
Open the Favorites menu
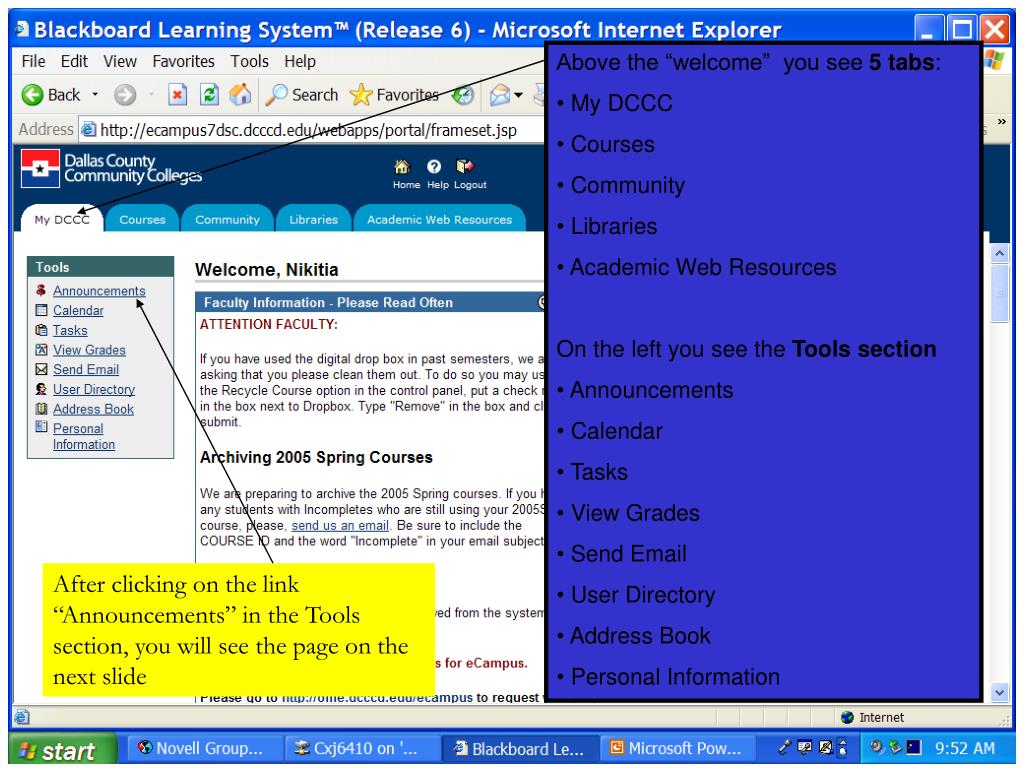[184, 61]
